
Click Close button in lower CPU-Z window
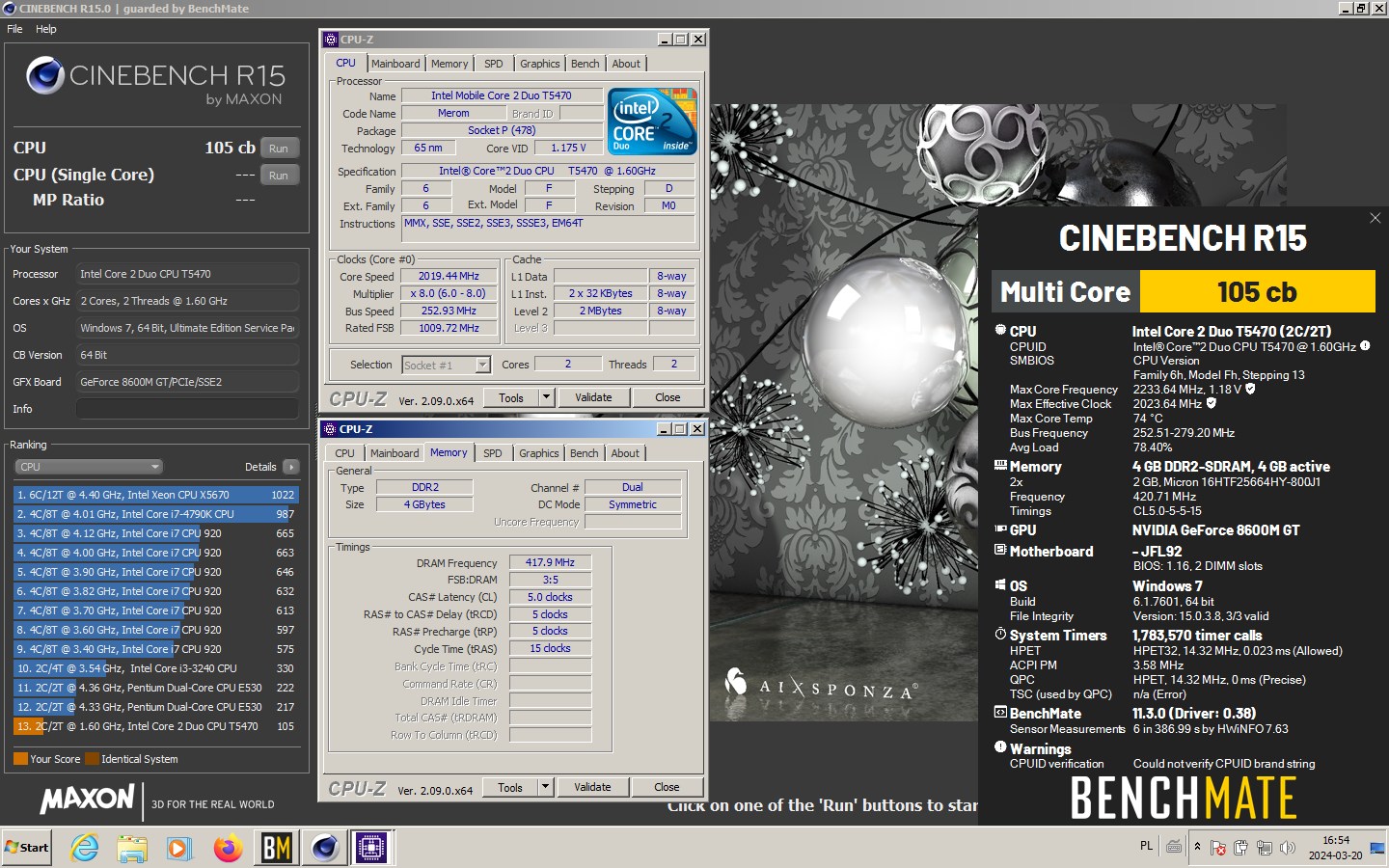(x=667, y=787)
